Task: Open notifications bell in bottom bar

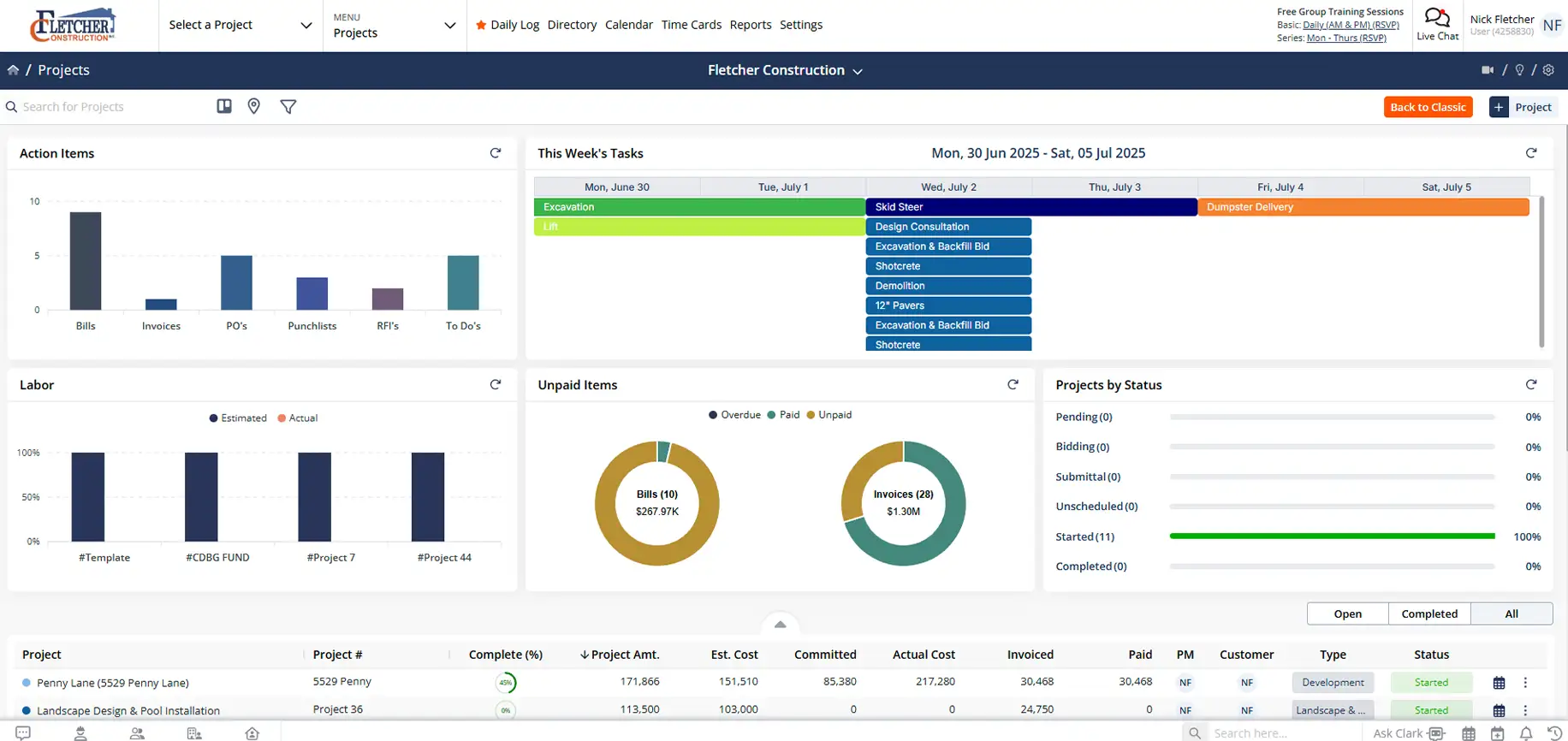Action: point(1526,733)
